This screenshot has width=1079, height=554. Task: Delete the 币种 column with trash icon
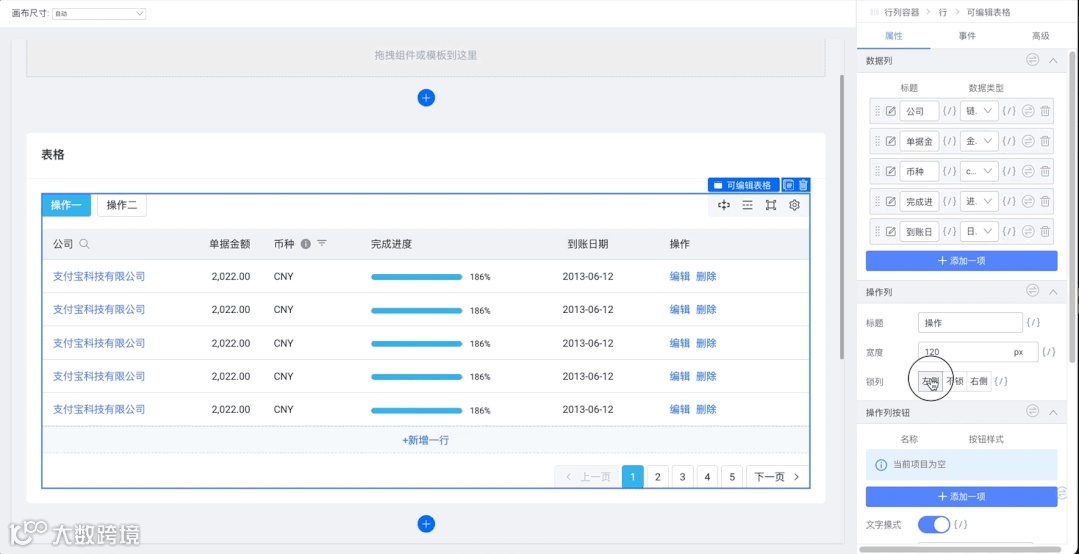tap(1045, 171)
